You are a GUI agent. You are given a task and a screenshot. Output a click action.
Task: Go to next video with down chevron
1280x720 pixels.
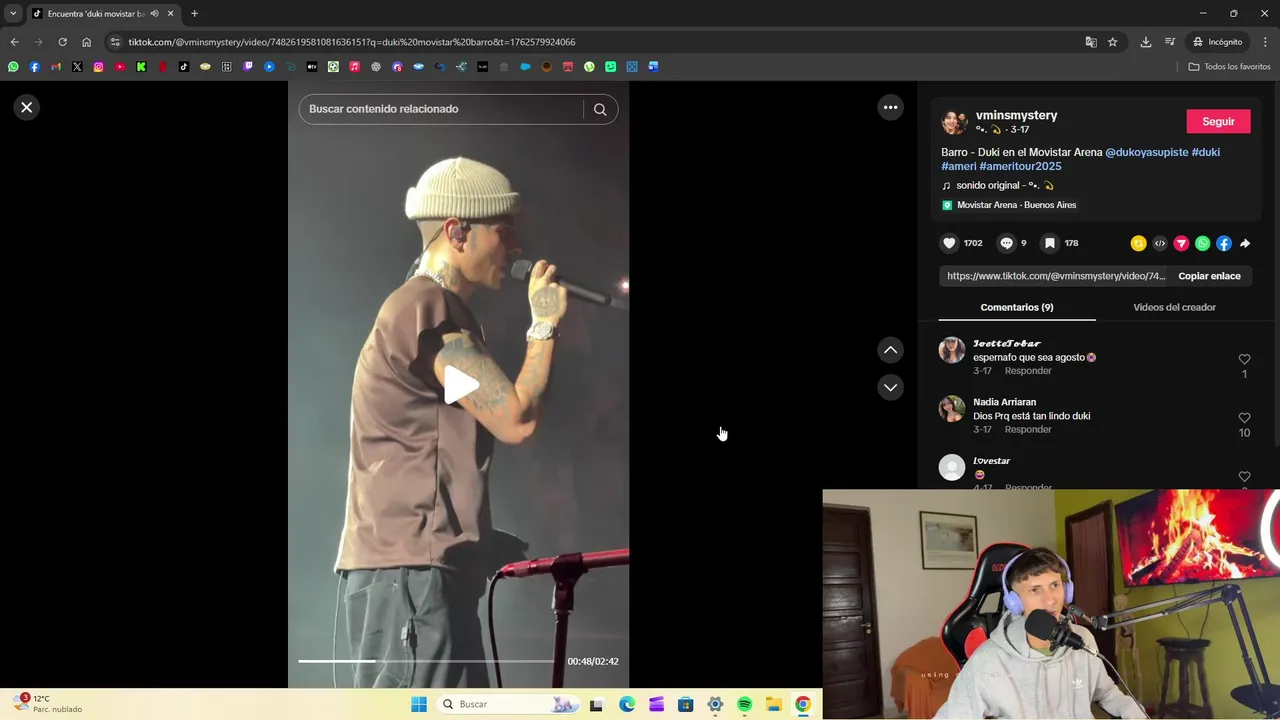point(890,387)
